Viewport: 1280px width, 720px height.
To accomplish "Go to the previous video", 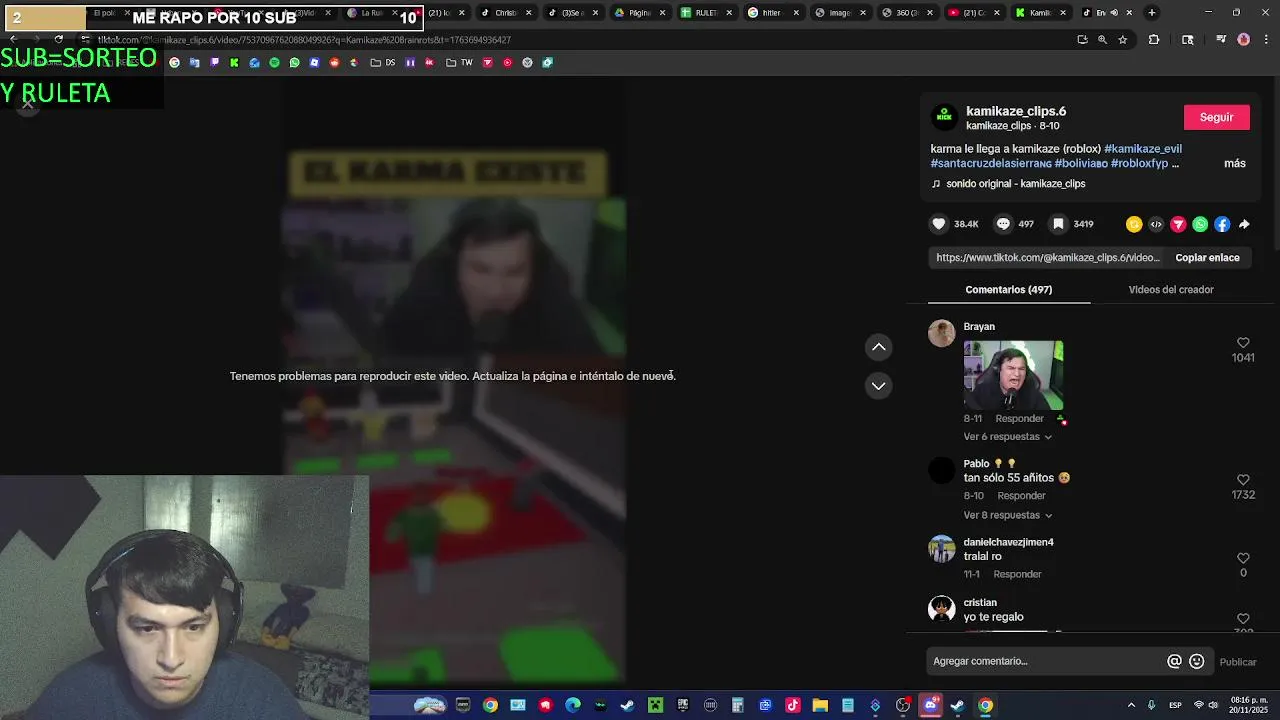I will 878,347.
